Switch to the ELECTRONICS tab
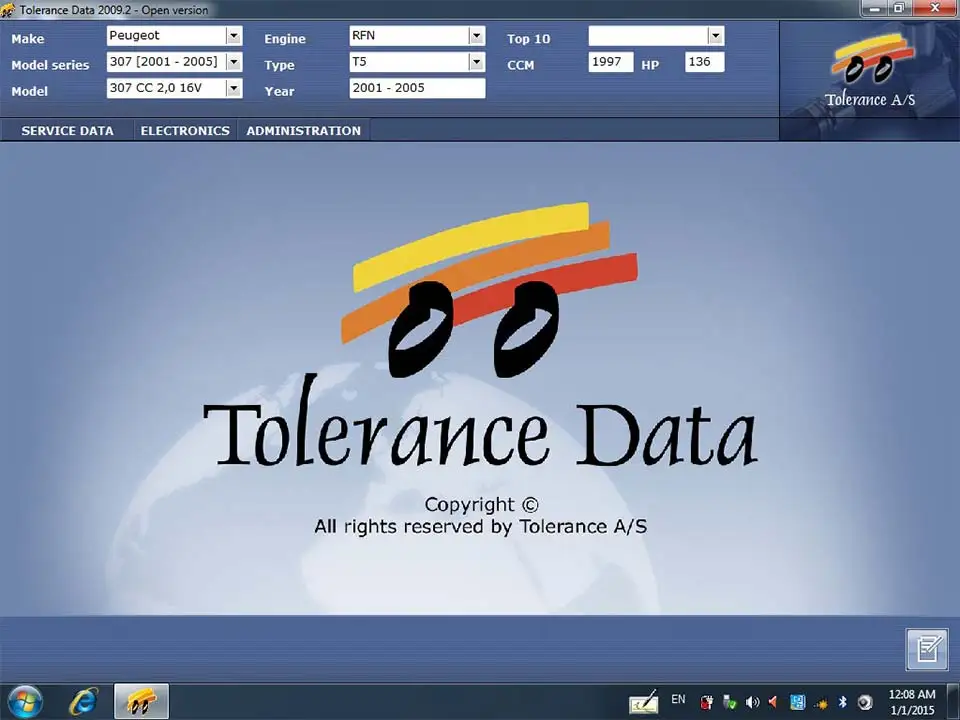This screenshot has height=720, width=960. [x=184, y=130]
